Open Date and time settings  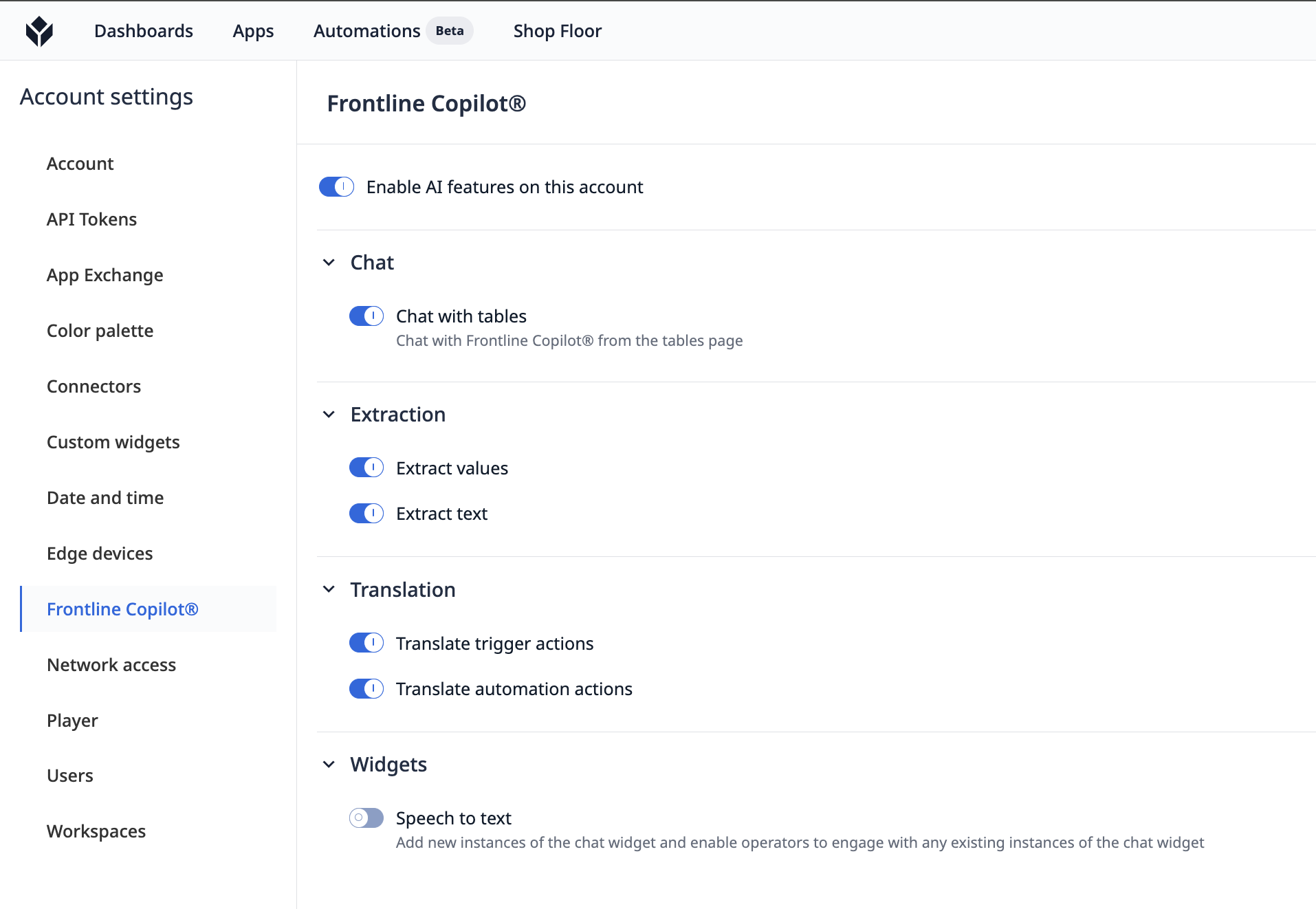[x=105, y=498]
